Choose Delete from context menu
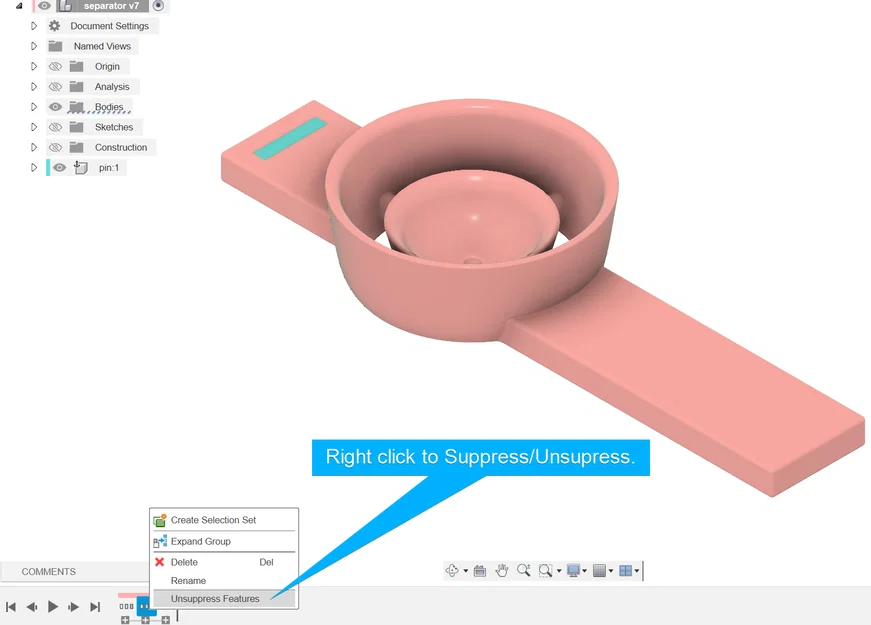 pos(224,562)
